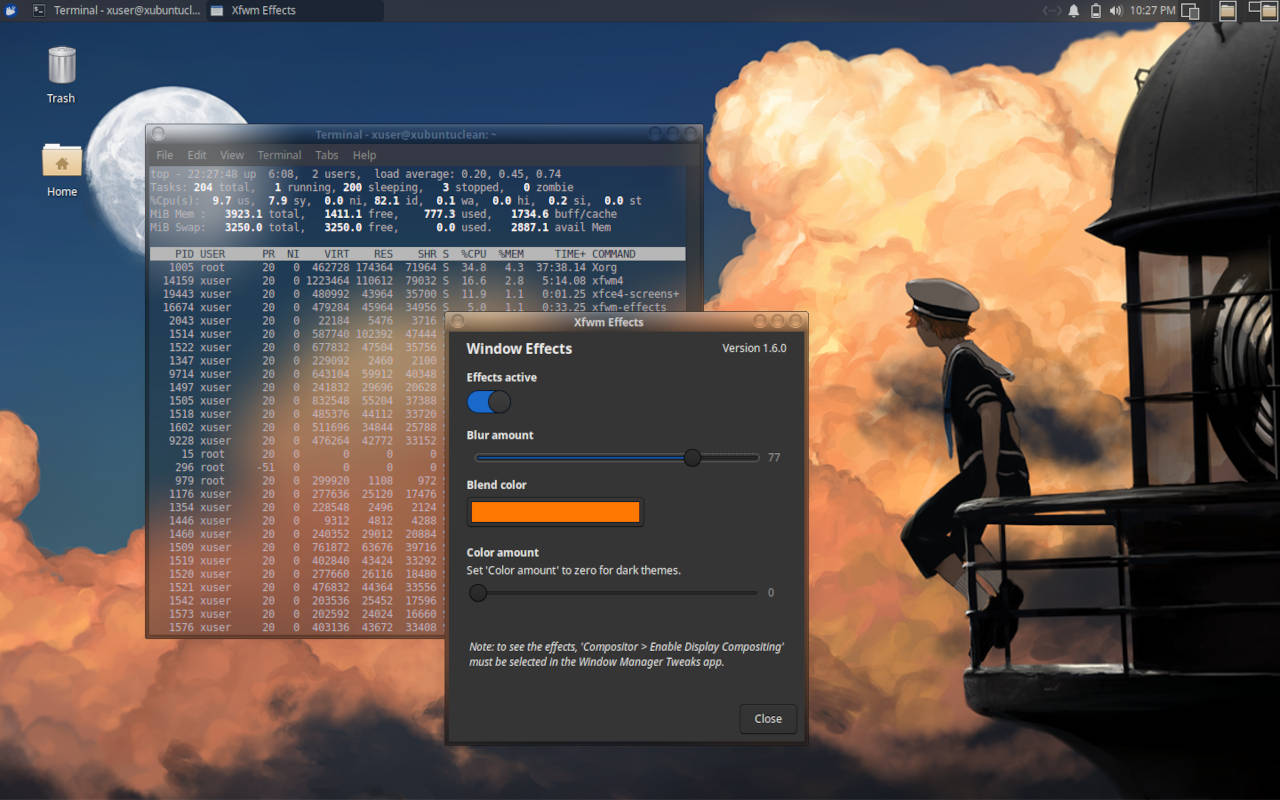Maximize the Xfwm Effects window

778,322
